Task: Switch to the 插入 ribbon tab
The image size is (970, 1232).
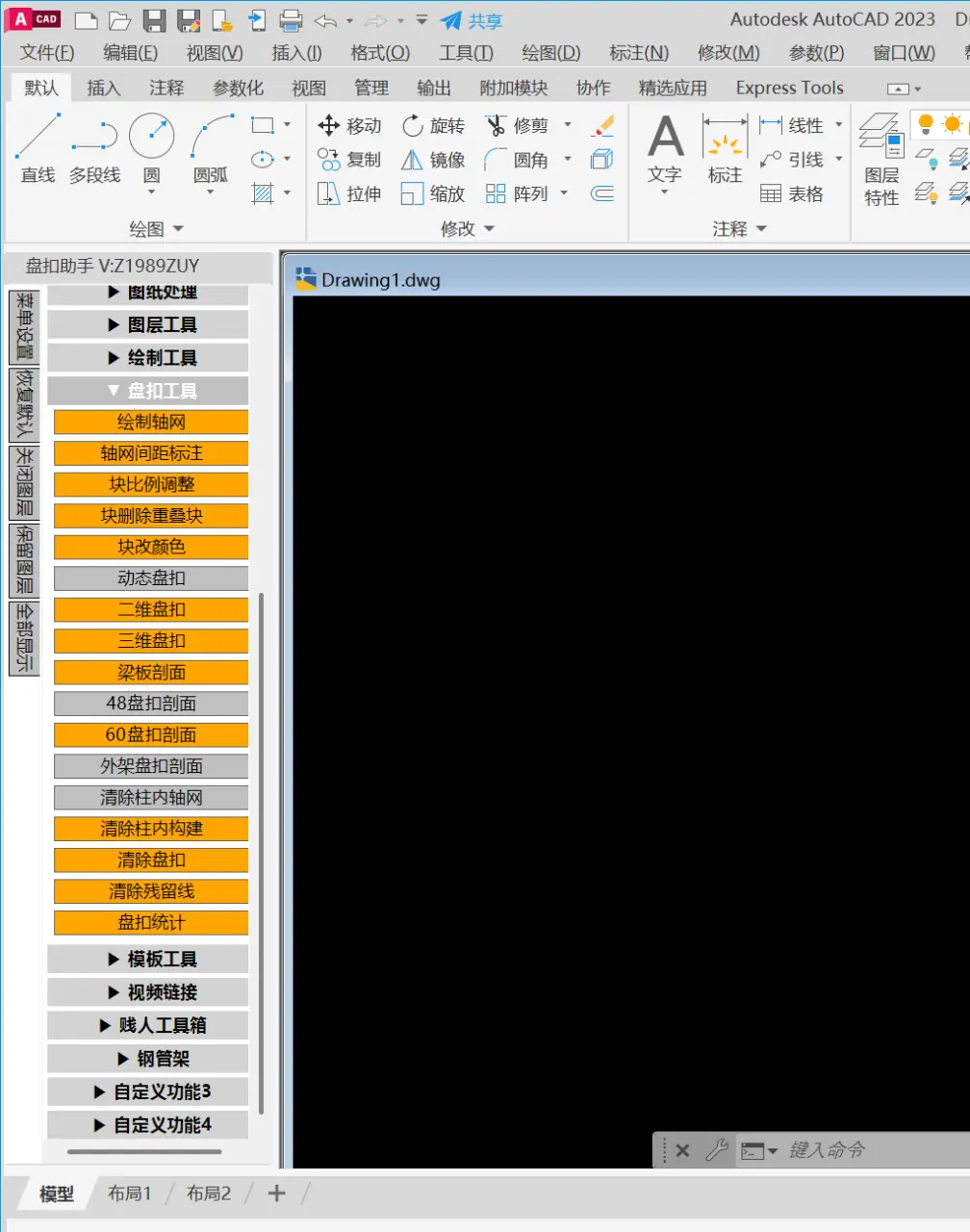Action: point(104,88)
